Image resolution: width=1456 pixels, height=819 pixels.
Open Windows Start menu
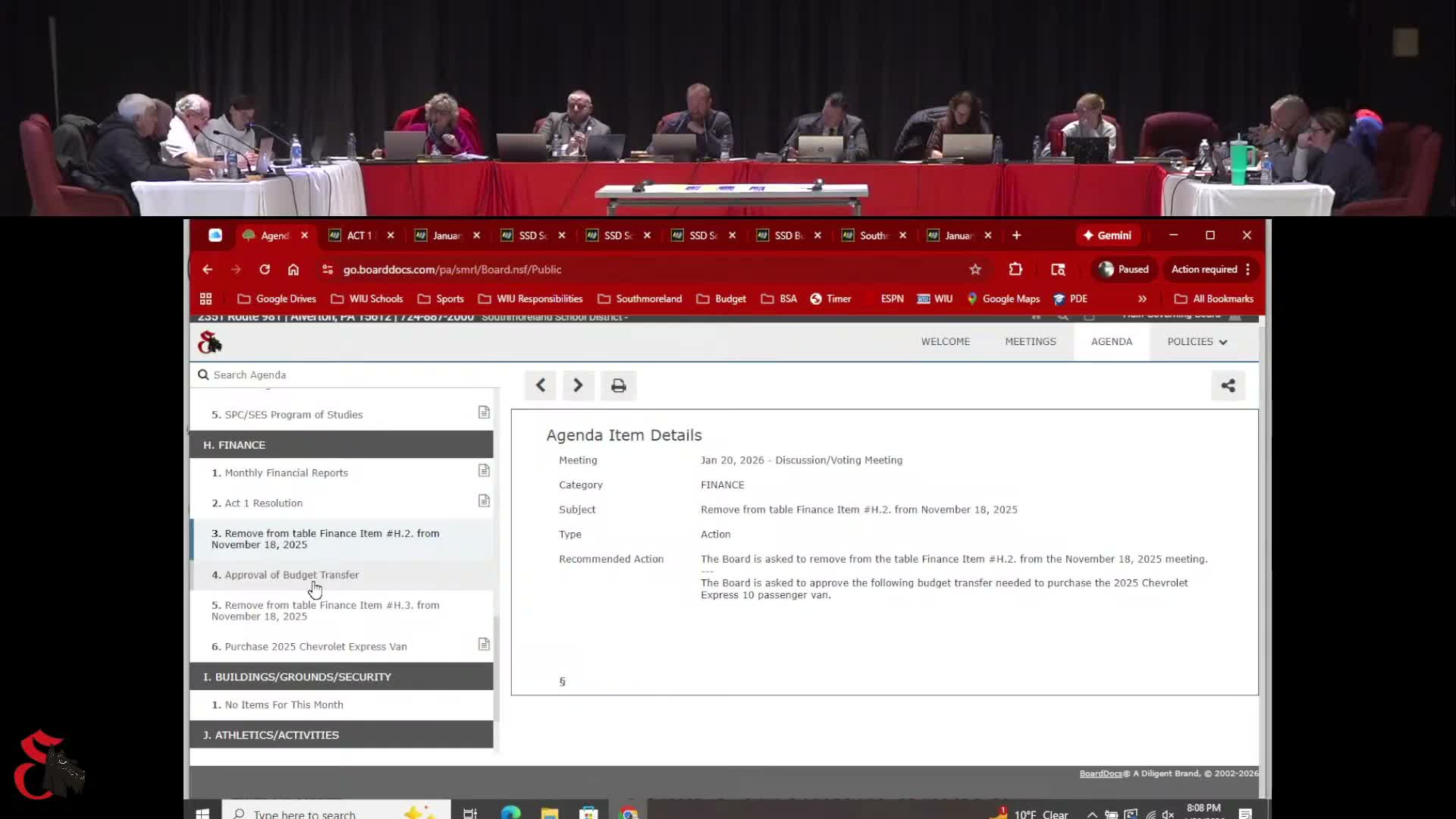pos(202,813)
